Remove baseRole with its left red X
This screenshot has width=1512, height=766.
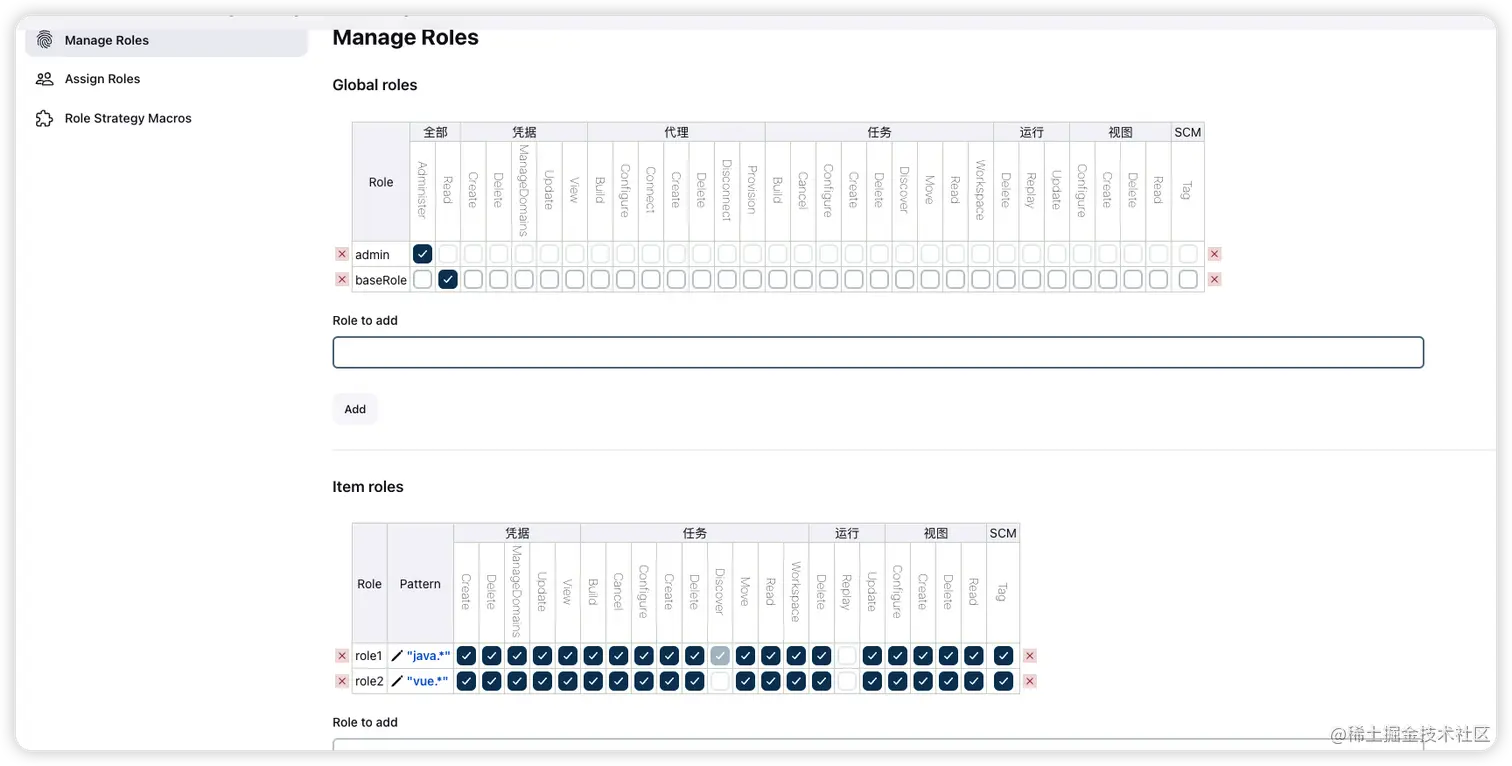click(342, 280)
